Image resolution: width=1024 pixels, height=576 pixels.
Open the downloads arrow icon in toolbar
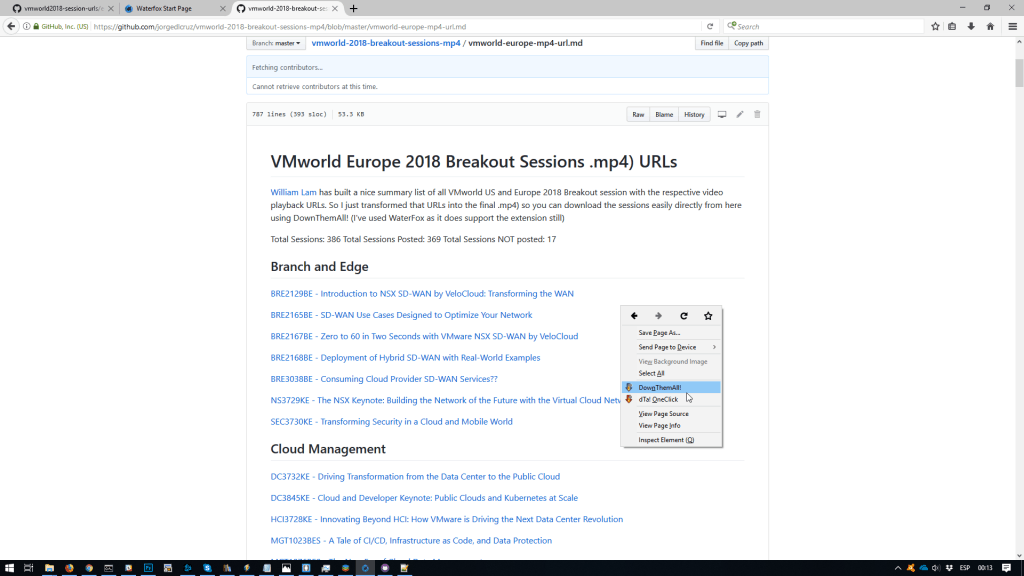coord(971,26)
